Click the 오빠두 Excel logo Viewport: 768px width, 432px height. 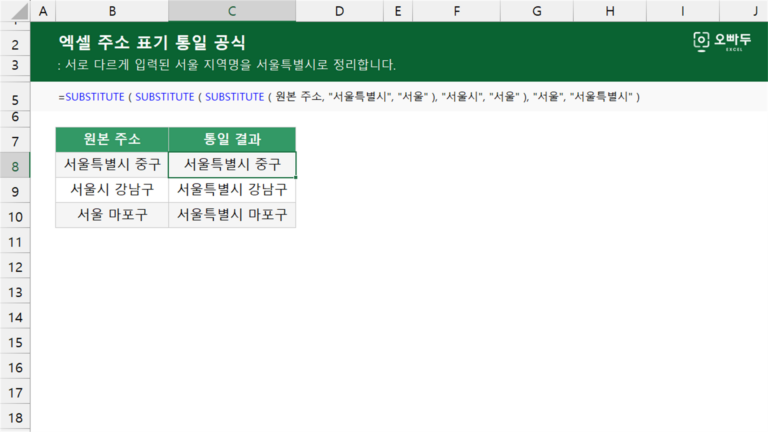722,42
